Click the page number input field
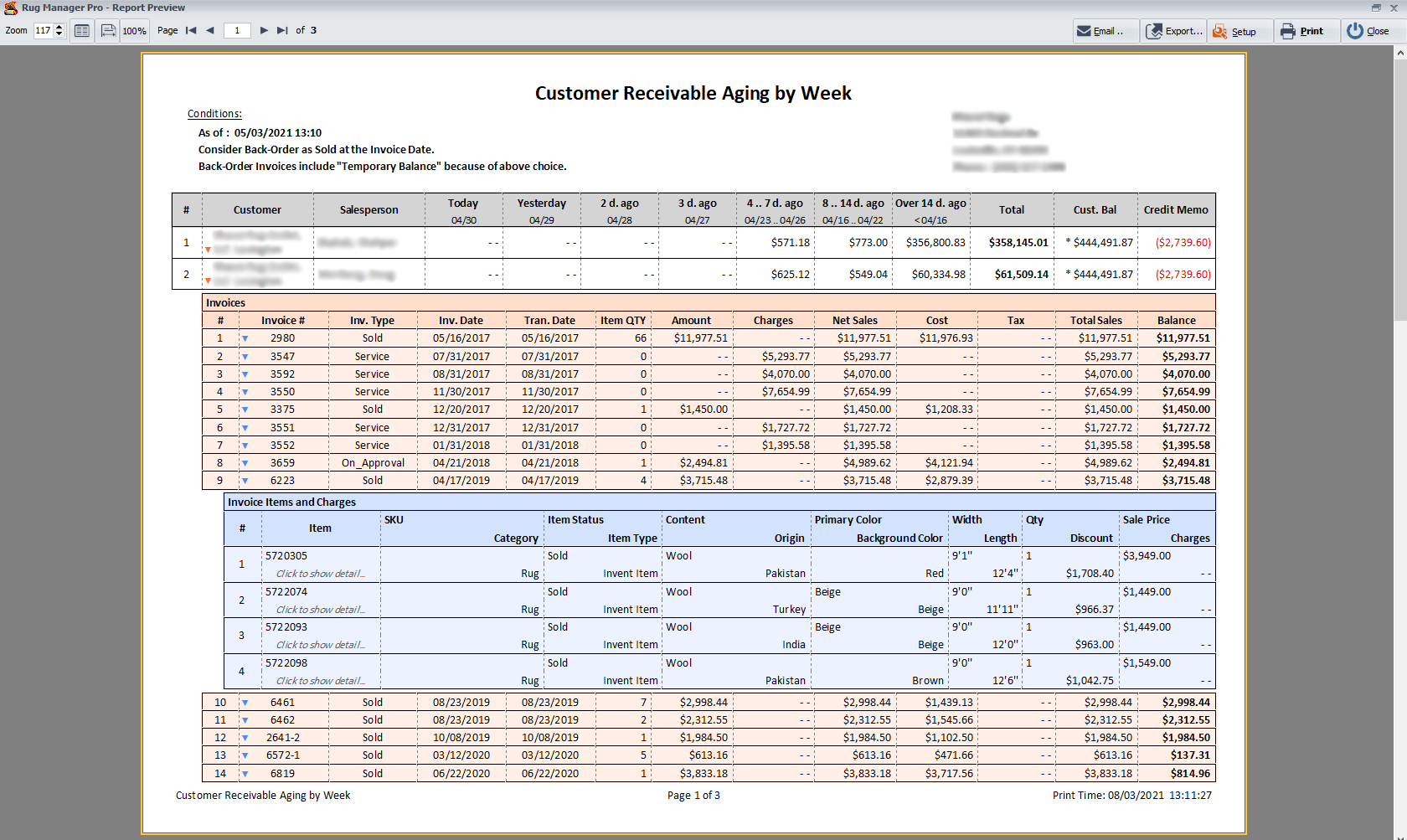The height and width of the screenshot is (840, 1407). (237, 31)
